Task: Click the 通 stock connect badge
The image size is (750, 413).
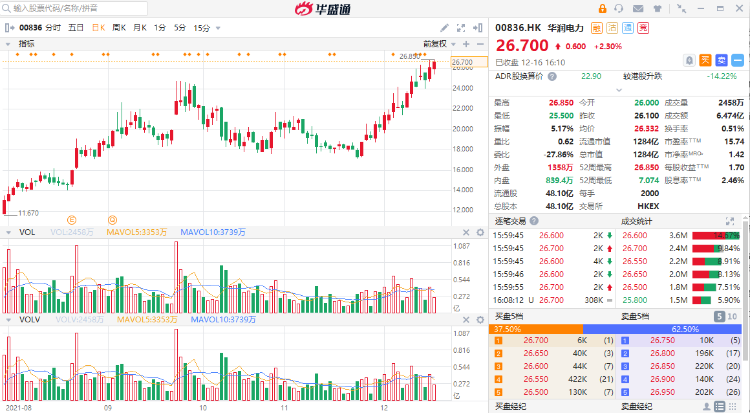Action: [628, 28]
